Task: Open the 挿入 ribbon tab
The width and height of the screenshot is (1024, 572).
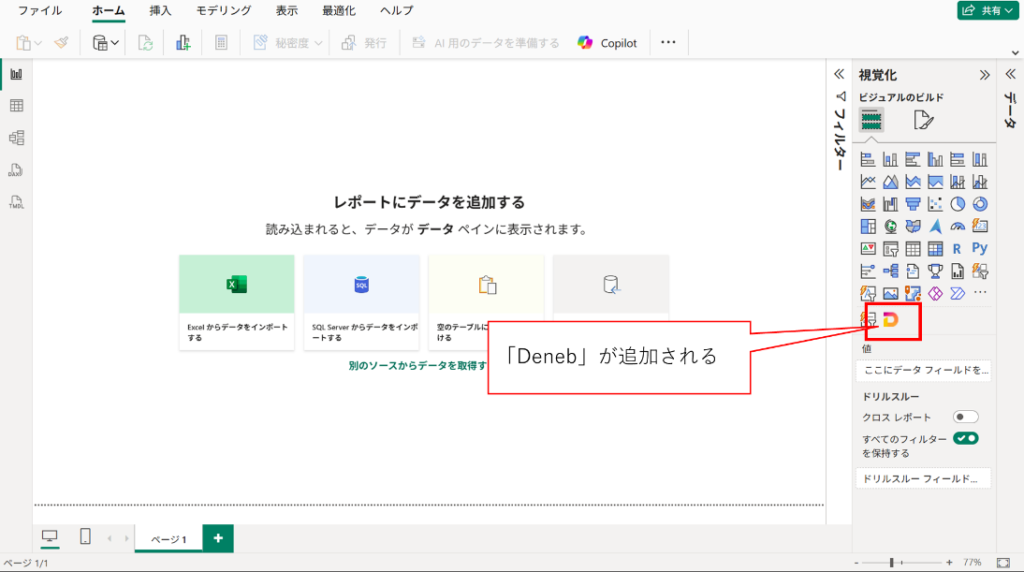Action: tap(161, 10)
